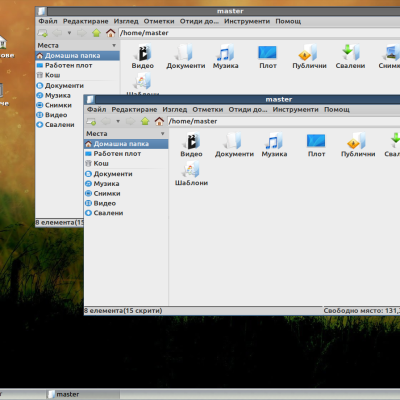Viewport: 400px width, 400px height.
Task: Open Изглед menu in back window
Action: [126, 21]
